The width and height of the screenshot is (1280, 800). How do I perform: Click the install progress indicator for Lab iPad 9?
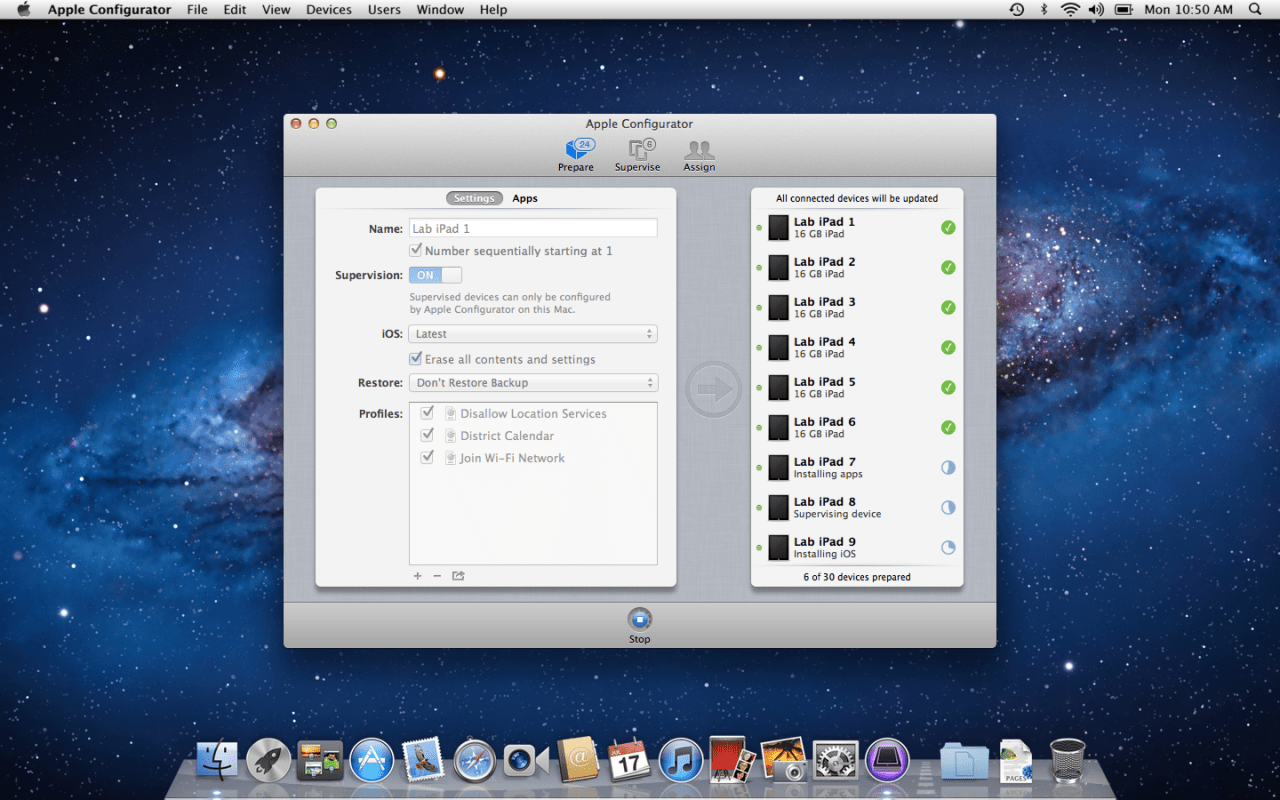tap(946, 547)
